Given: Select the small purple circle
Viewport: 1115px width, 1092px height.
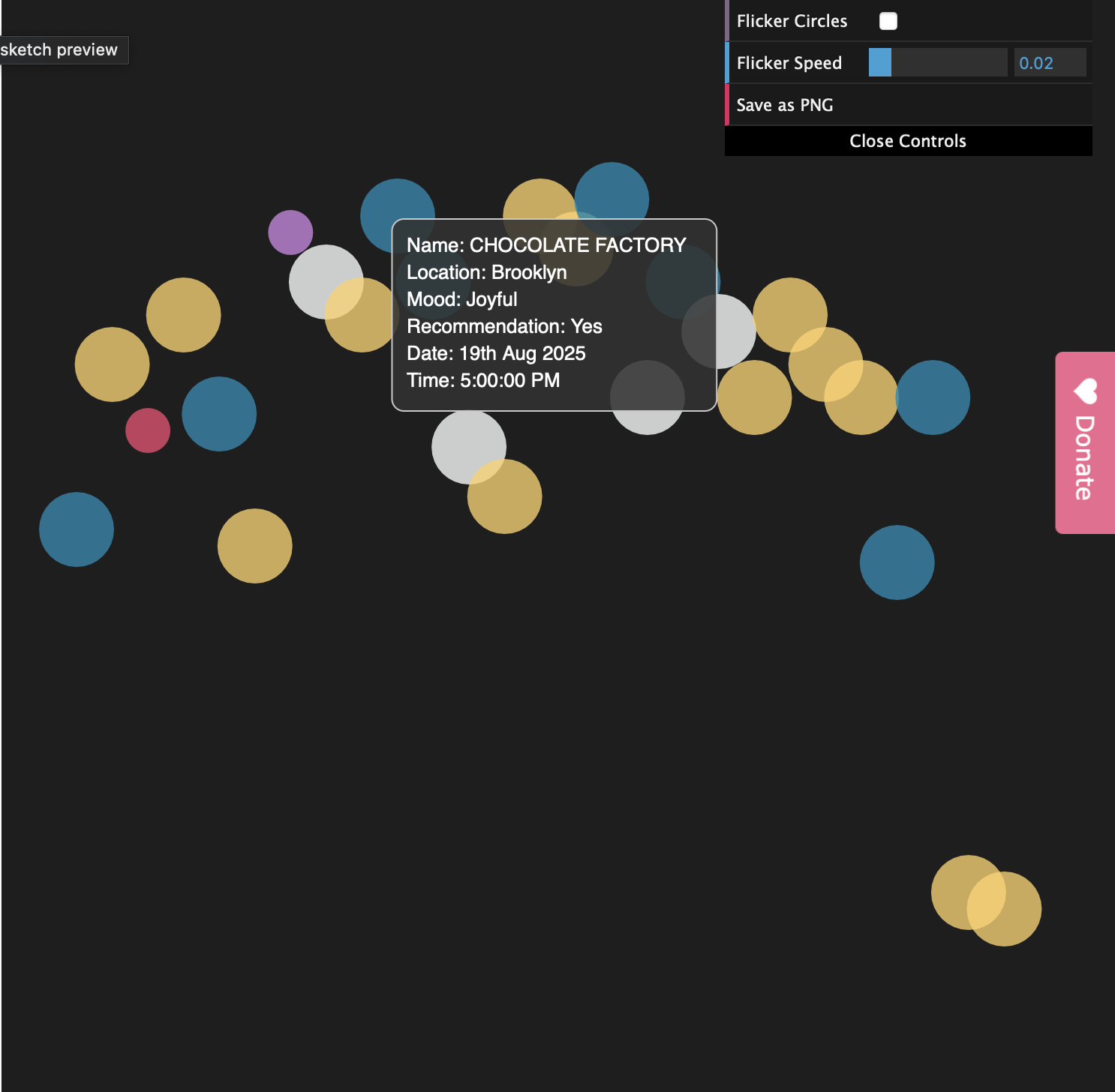Looking at the screenshot, I should pos(290,232).
